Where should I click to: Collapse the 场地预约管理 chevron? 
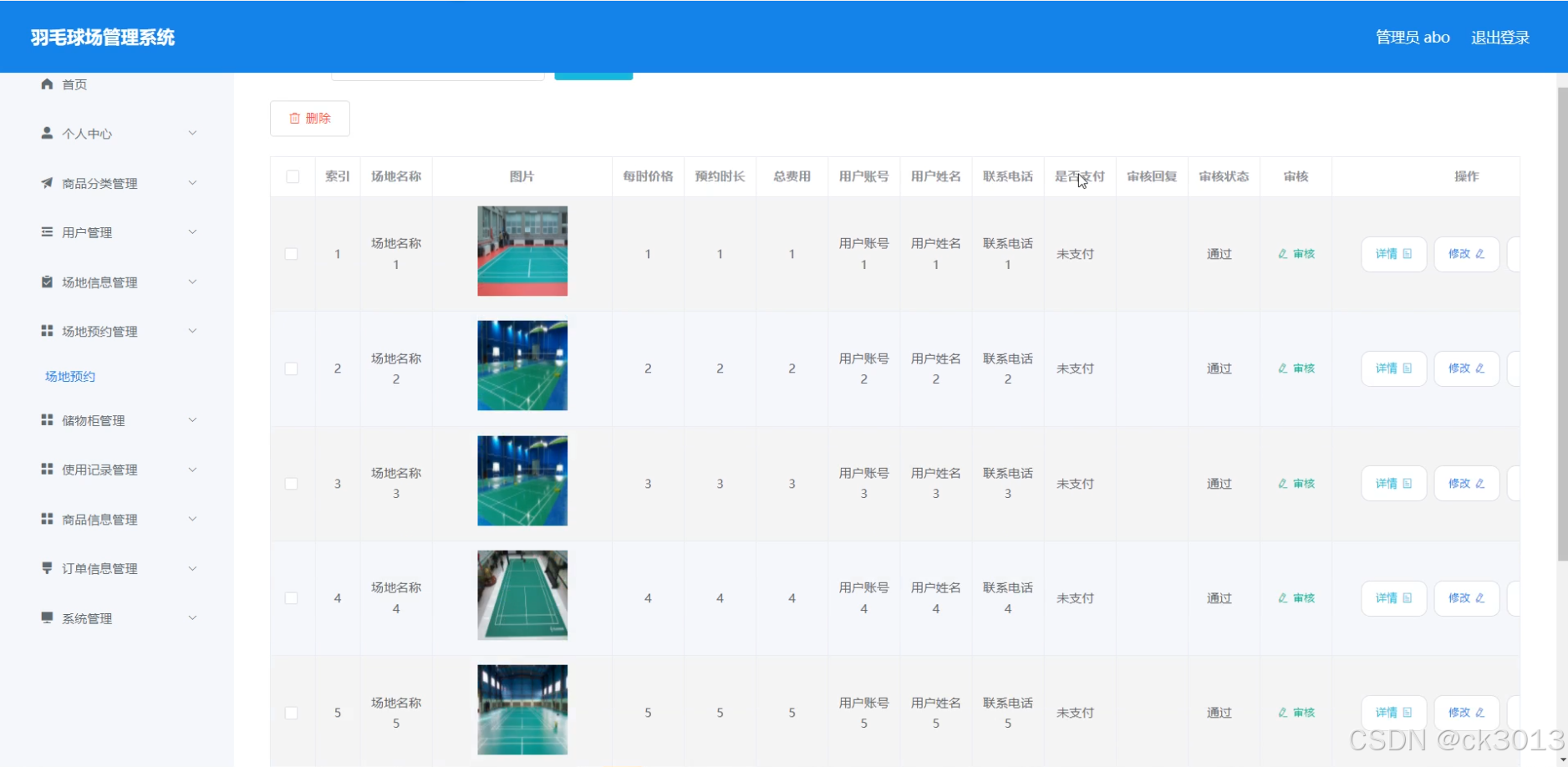click(192, 331)
